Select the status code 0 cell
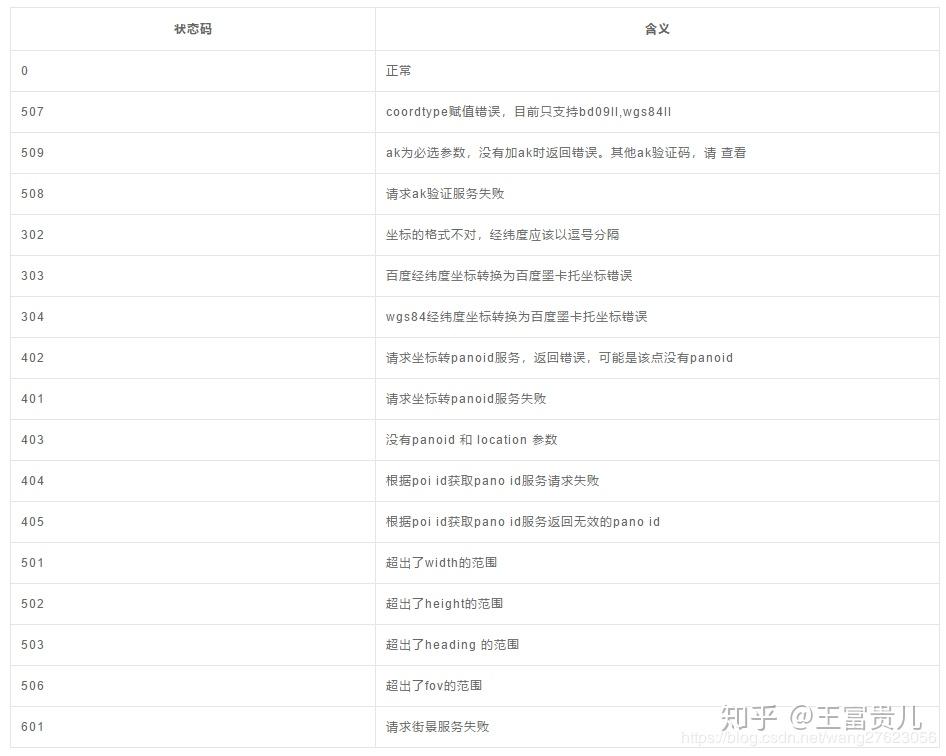 pyautogui.click(x=193, y=71)
